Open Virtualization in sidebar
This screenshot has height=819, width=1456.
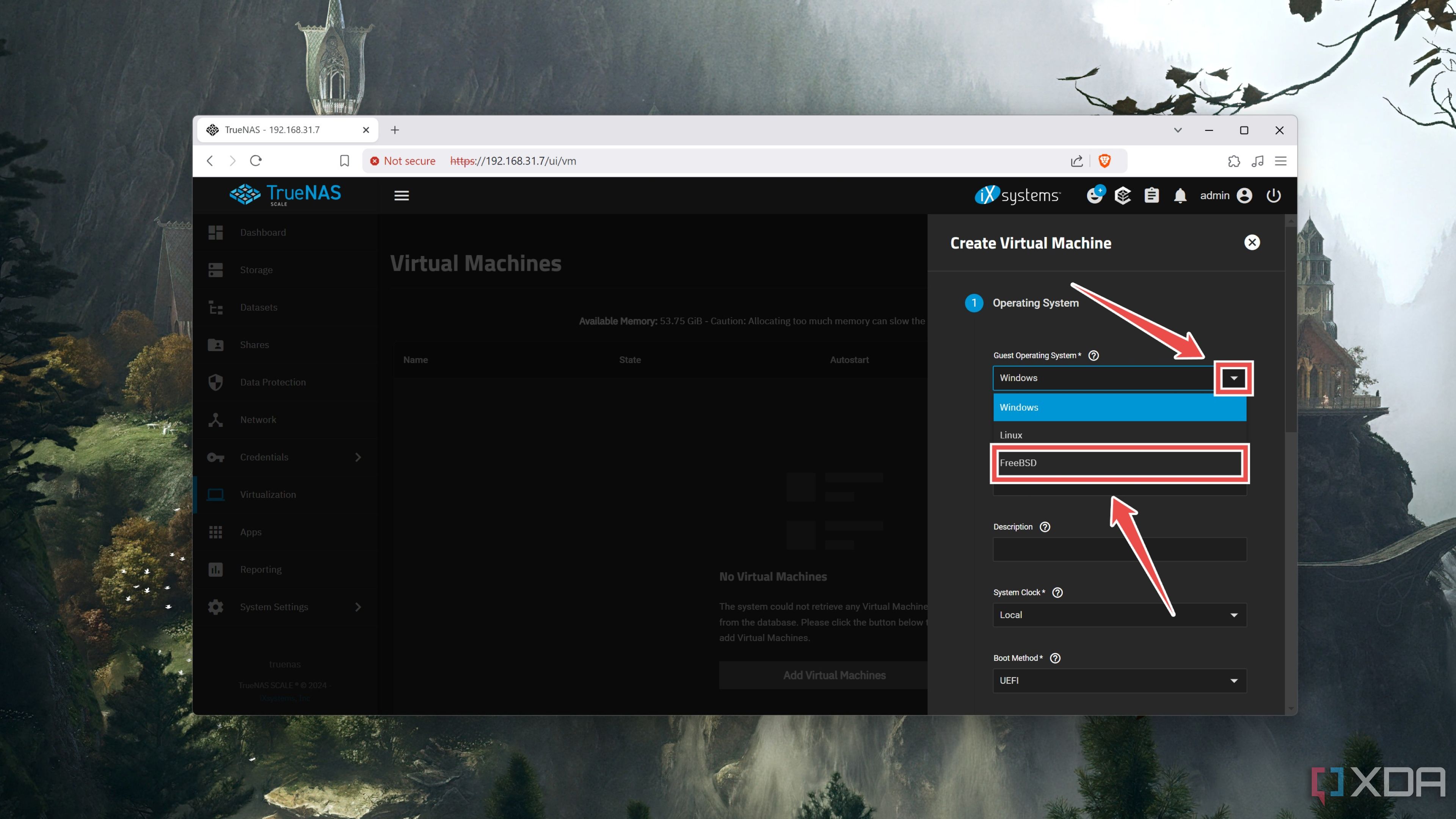pos(286,494)
